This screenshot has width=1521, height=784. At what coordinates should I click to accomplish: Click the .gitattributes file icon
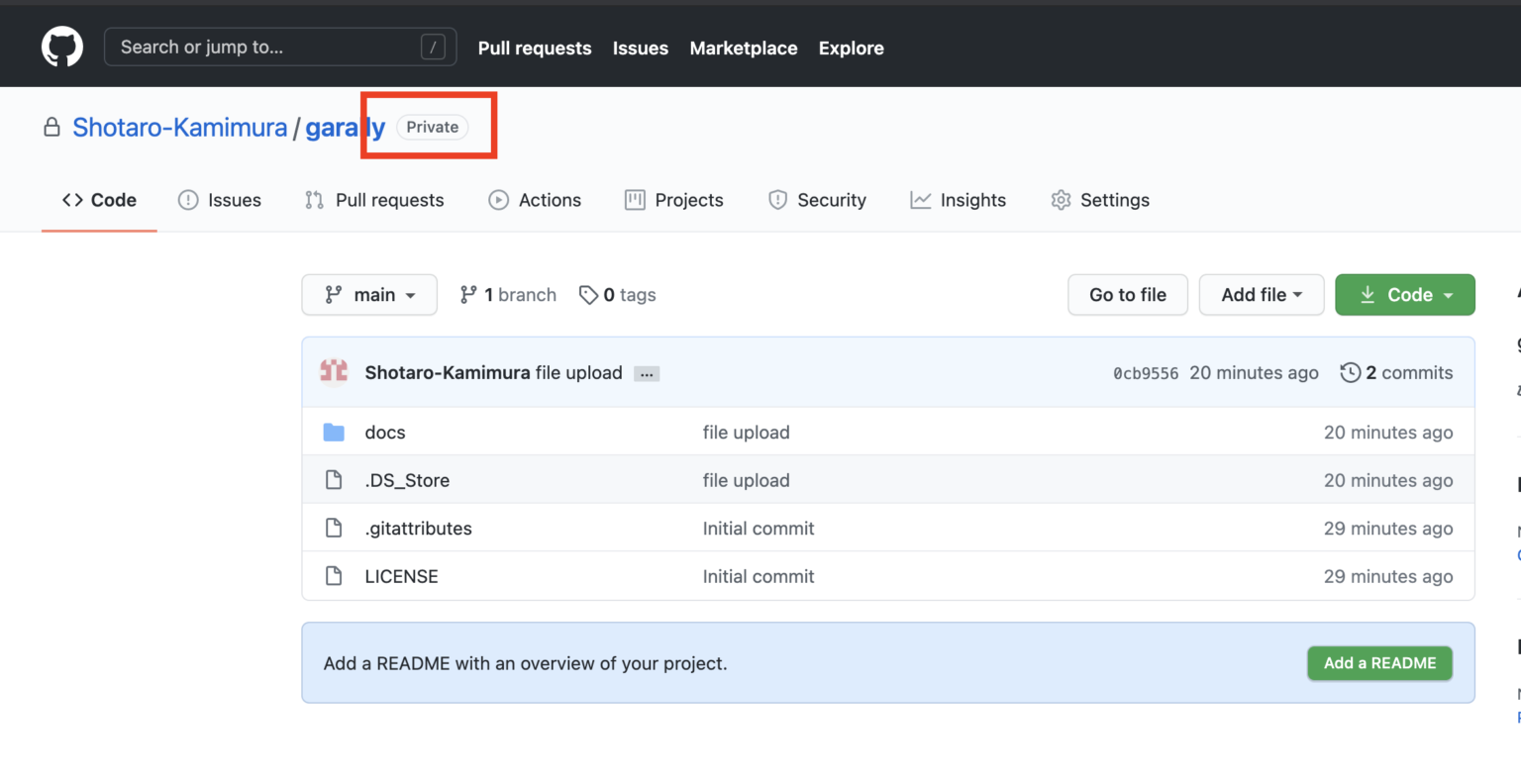334,529
